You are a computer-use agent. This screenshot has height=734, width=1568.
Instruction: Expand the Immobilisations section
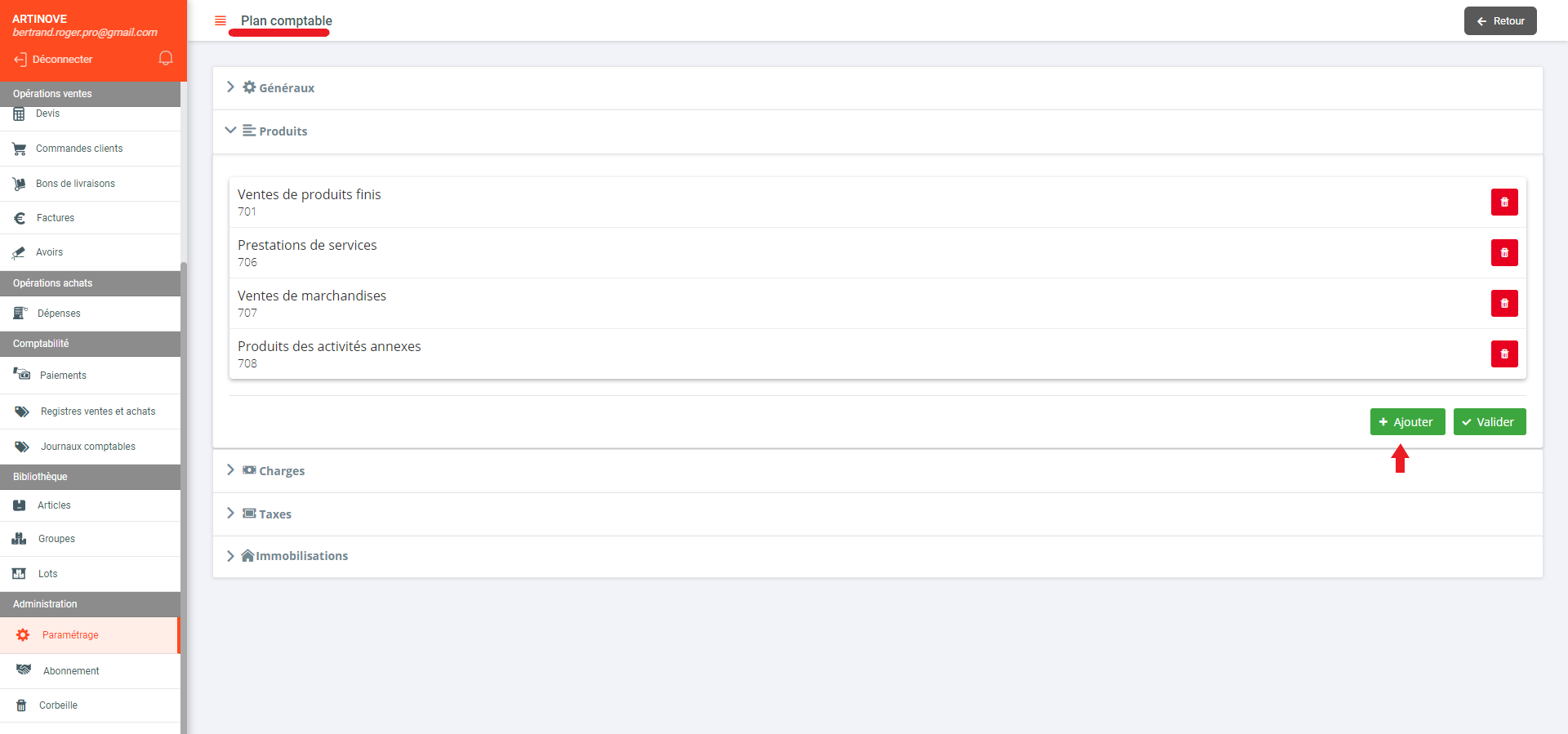(230, 556)
